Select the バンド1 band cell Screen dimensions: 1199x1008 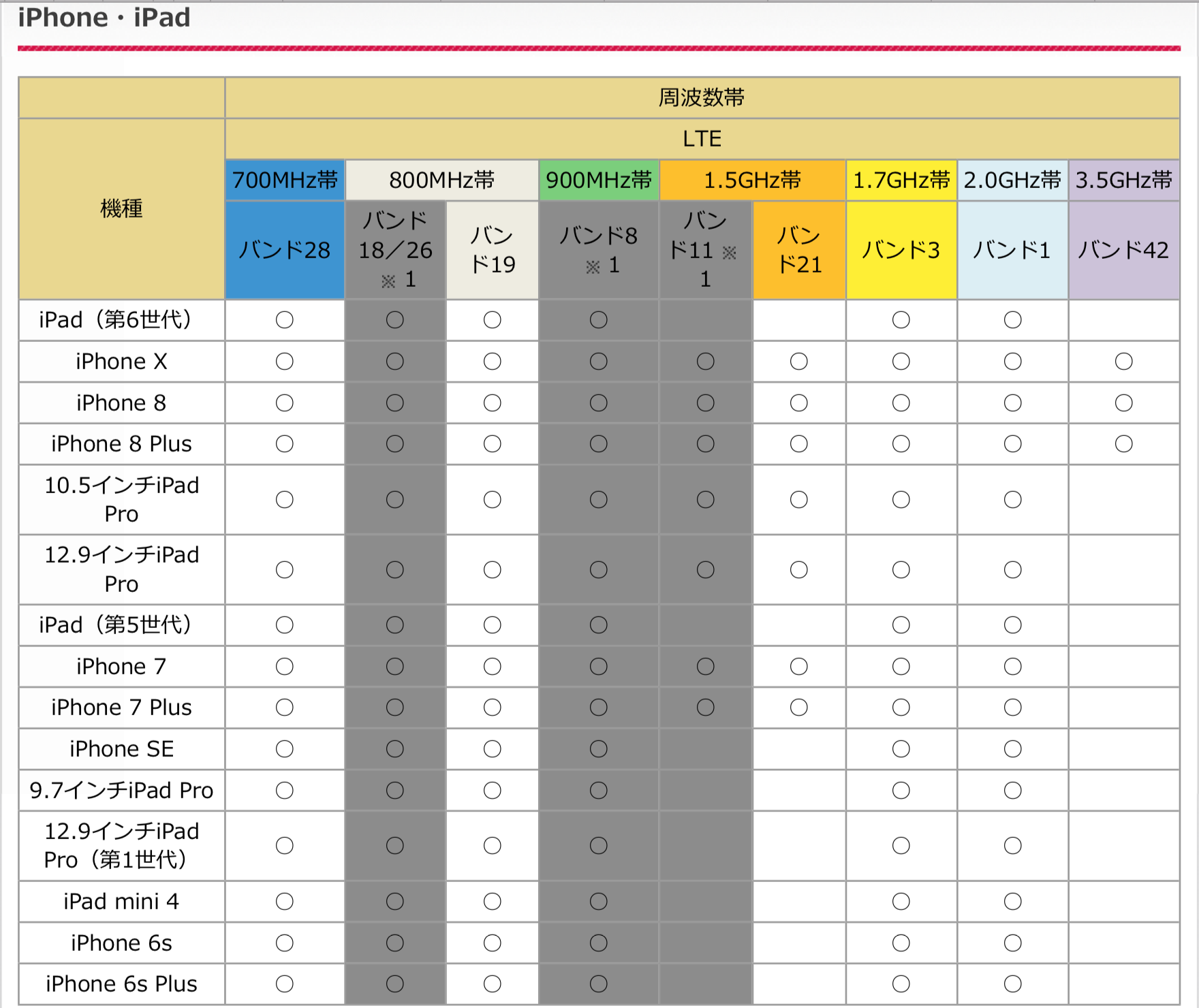click(x=1012, y=250)
